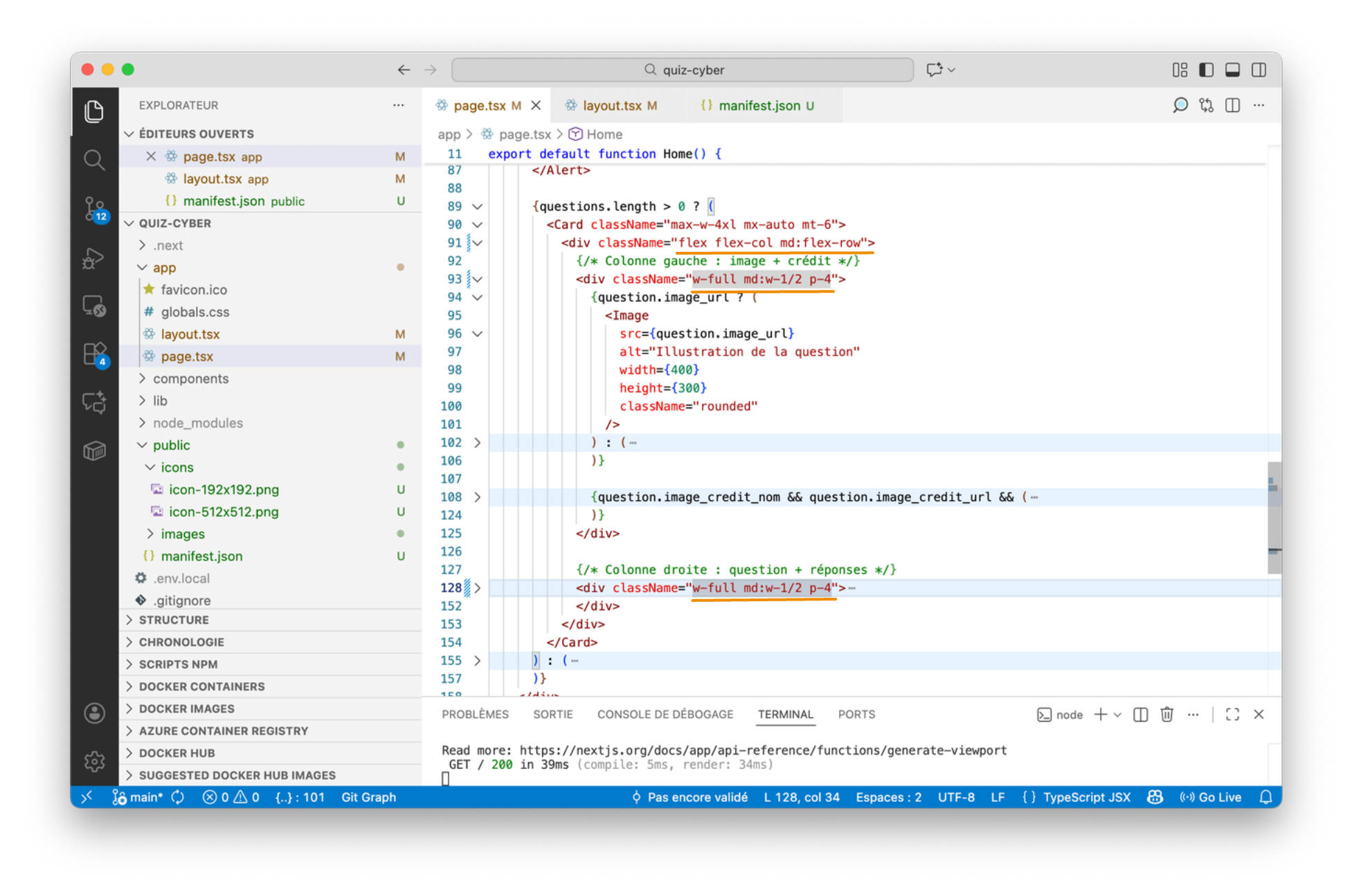1352x896 pixels.
Task: Open the Remote Explorer view
Action: 94,306
